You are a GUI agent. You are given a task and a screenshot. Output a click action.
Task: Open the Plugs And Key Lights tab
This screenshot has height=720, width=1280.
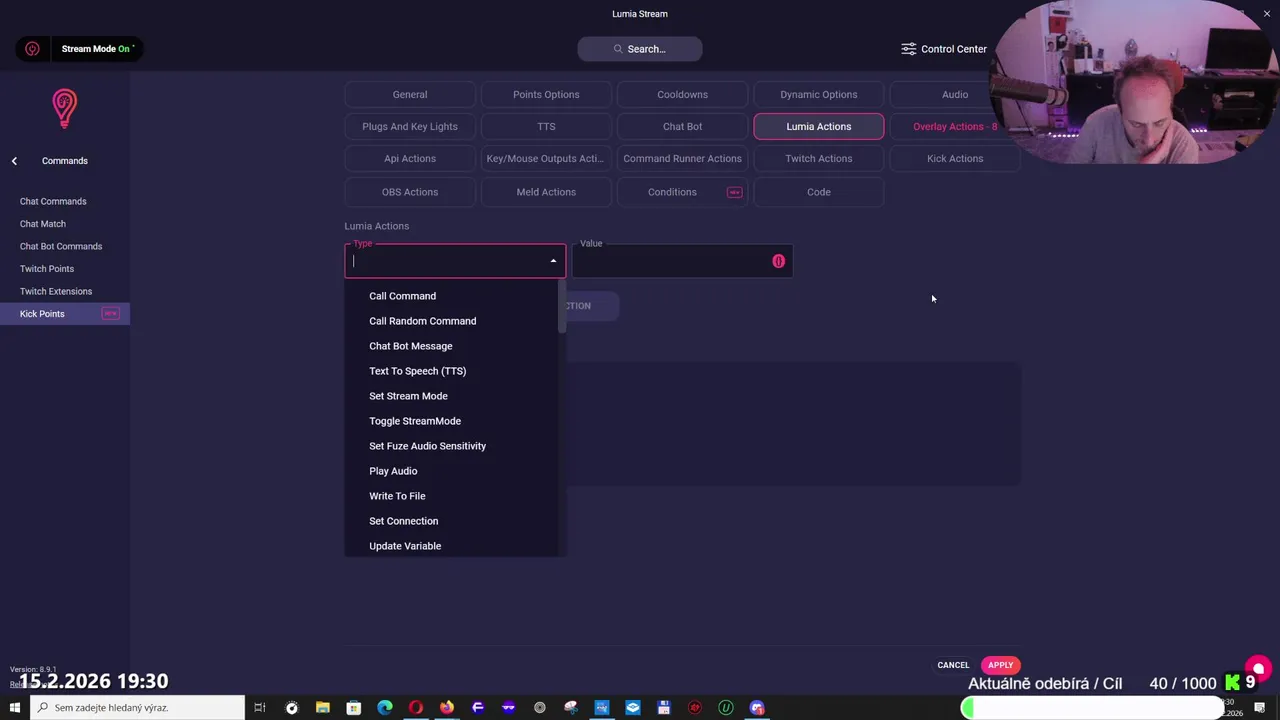(410, 126)
